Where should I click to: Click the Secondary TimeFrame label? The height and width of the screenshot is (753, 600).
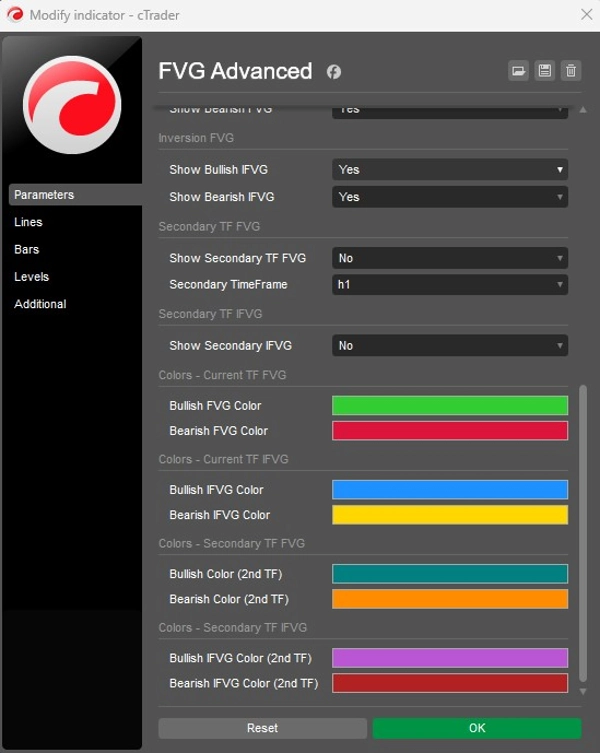pos(228,284)
